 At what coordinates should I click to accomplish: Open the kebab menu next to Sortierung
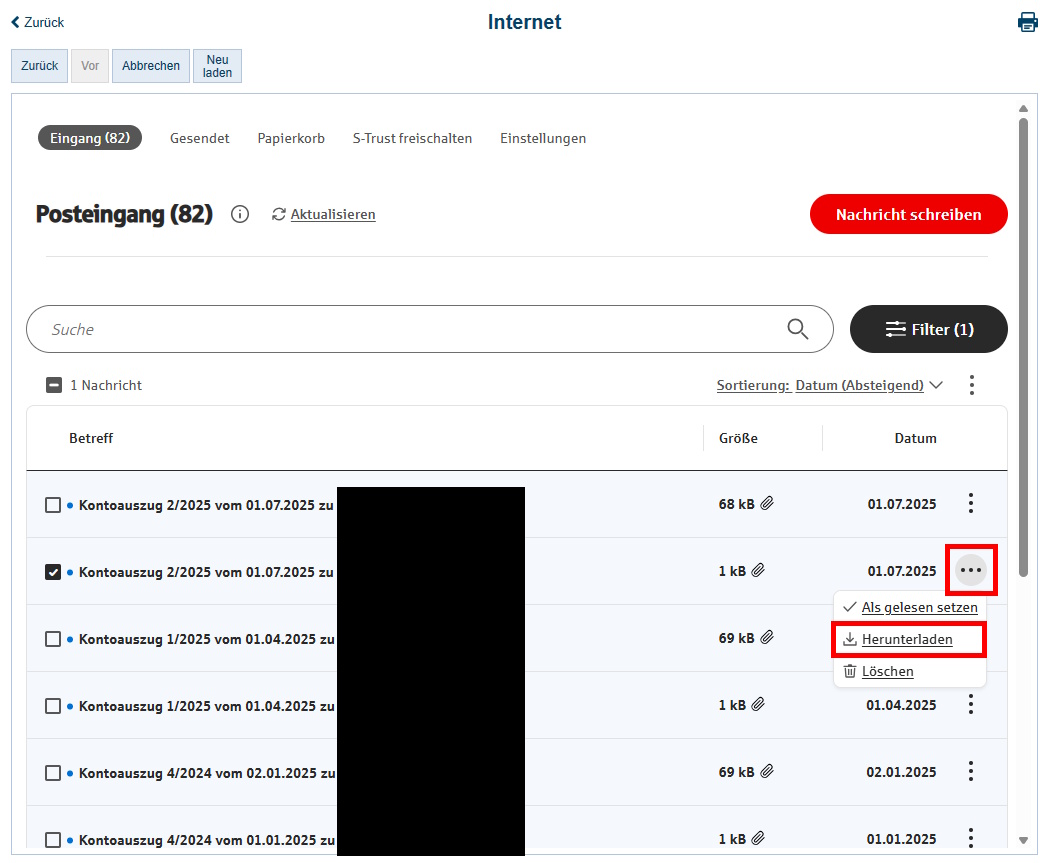click(x=971, y=384)
